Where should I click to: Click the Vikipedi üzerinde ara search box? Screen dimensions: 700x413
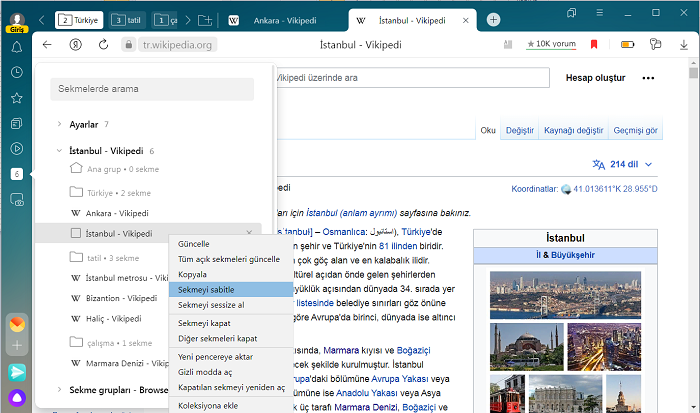tap(413, 78)
